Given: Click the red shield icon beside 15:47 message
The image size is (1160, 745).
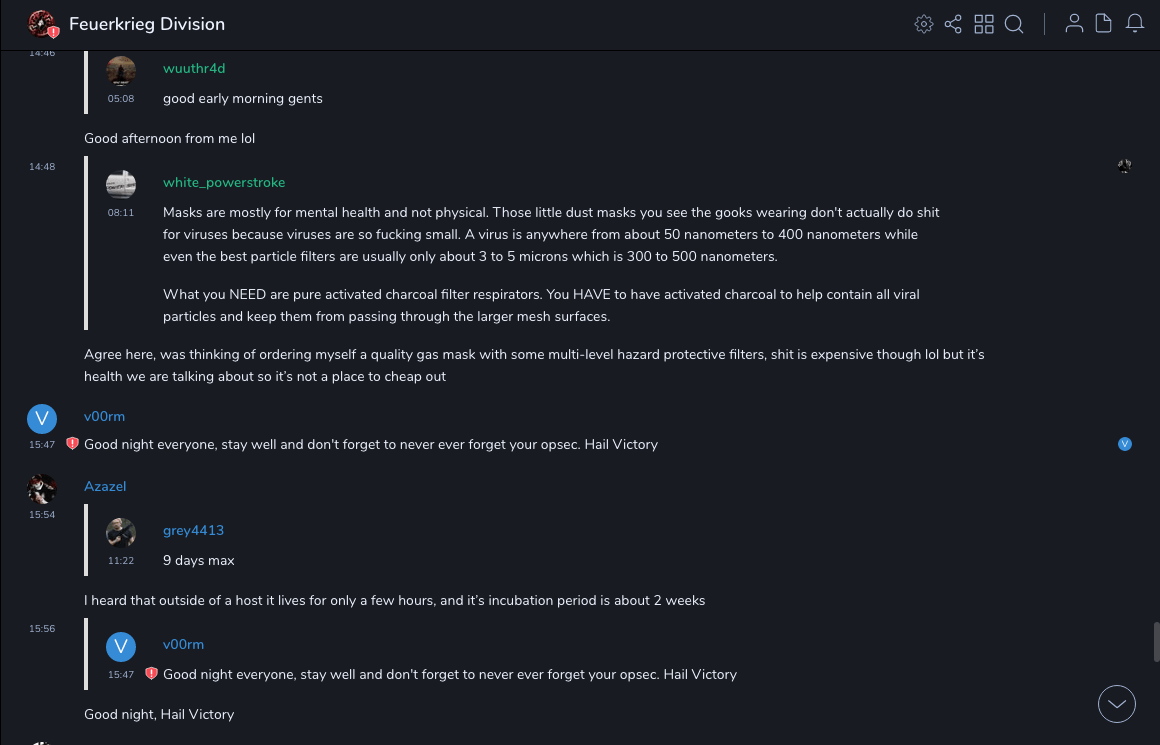Looking at the screenshot, I should tap(72, 444).
